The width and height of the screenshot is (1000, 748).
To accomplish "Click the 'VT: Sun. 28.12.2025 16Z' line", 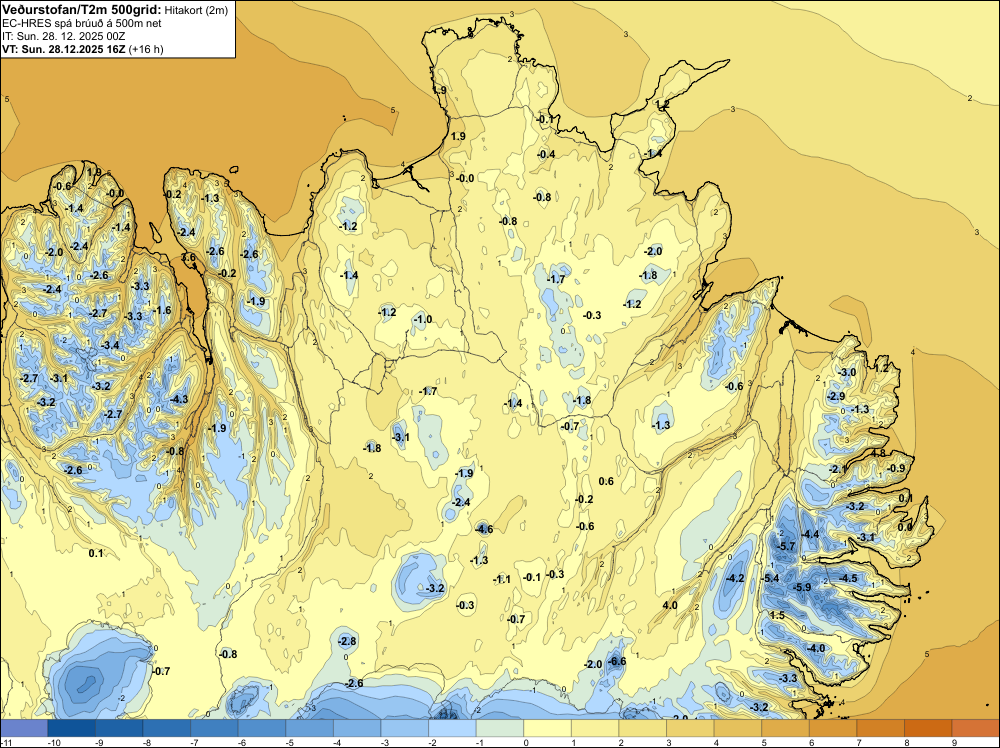I will 64,49.
